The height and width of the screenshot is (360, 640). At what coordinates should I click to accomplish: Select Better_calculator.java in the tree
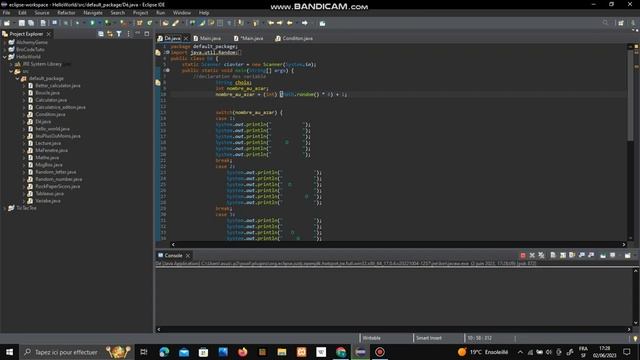58,86
